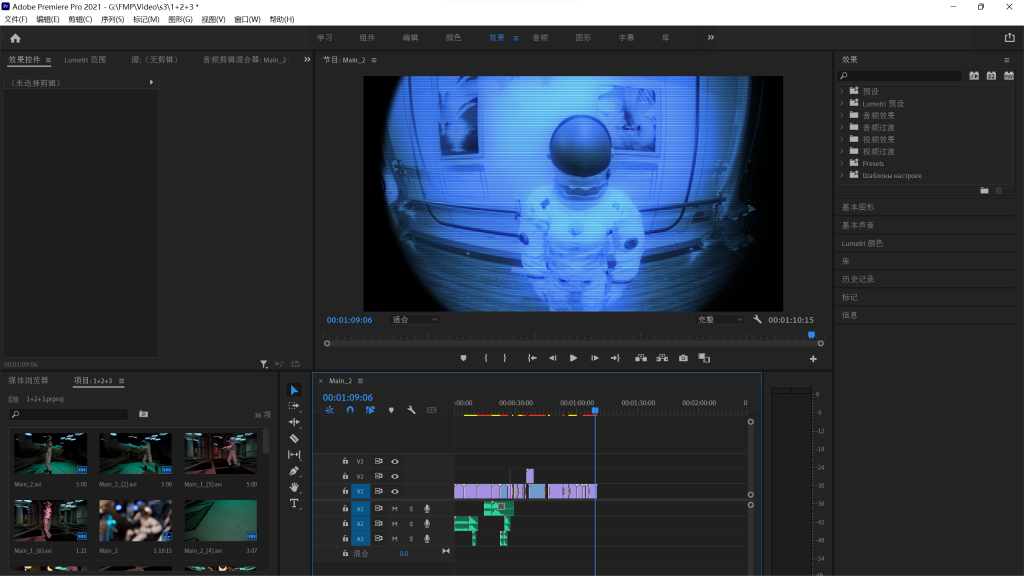Choose the Hand tool

(x=294, y=487)
